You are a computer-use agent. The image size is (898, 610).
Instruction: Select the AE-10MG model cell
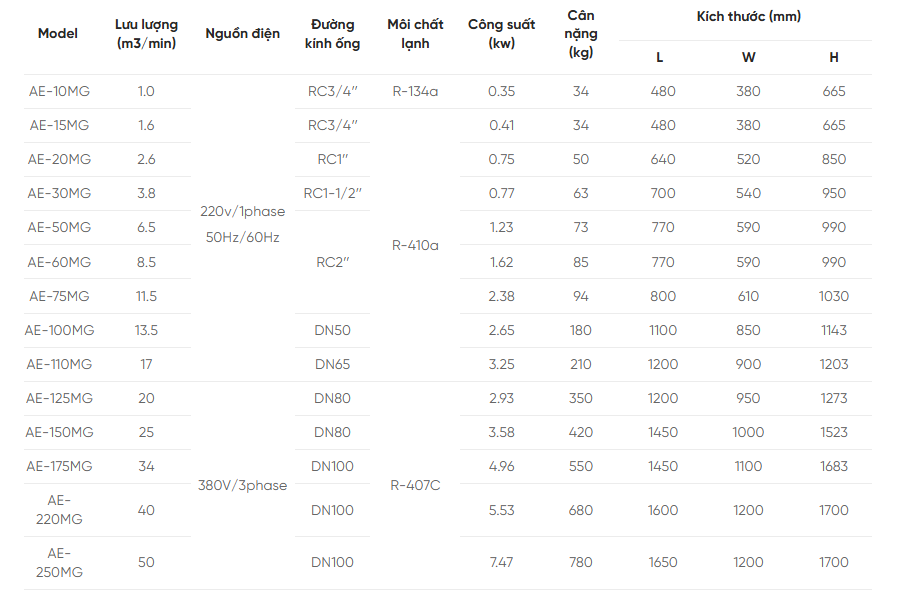[58, 92]
